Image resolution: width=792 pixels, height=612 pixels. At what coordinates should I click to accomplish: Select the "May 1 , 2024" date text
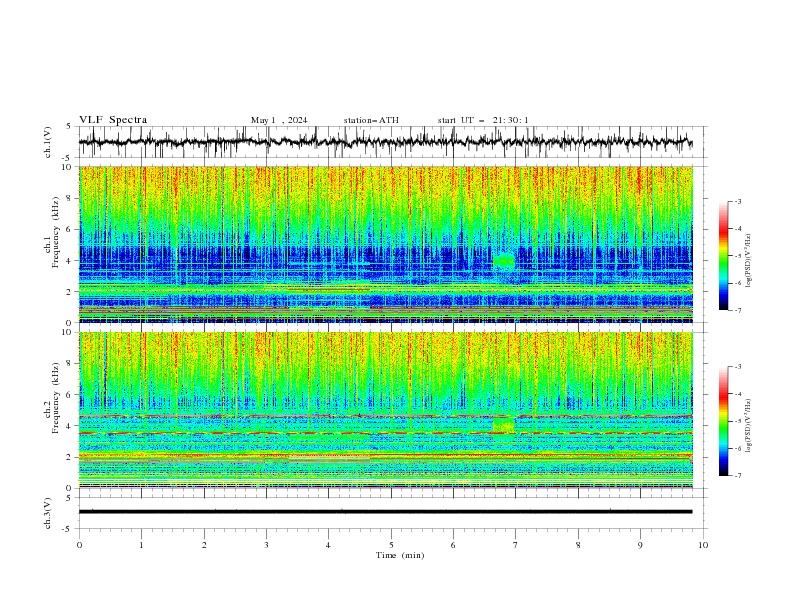pyautogui.click(x=279, y=120)
